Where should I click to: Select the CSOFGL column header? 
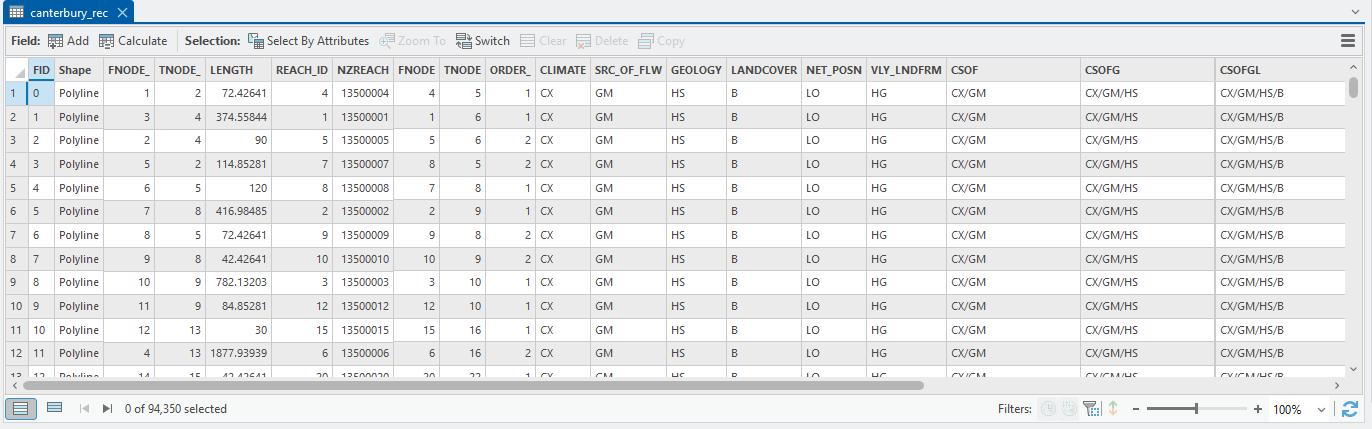coord(1281,70)
